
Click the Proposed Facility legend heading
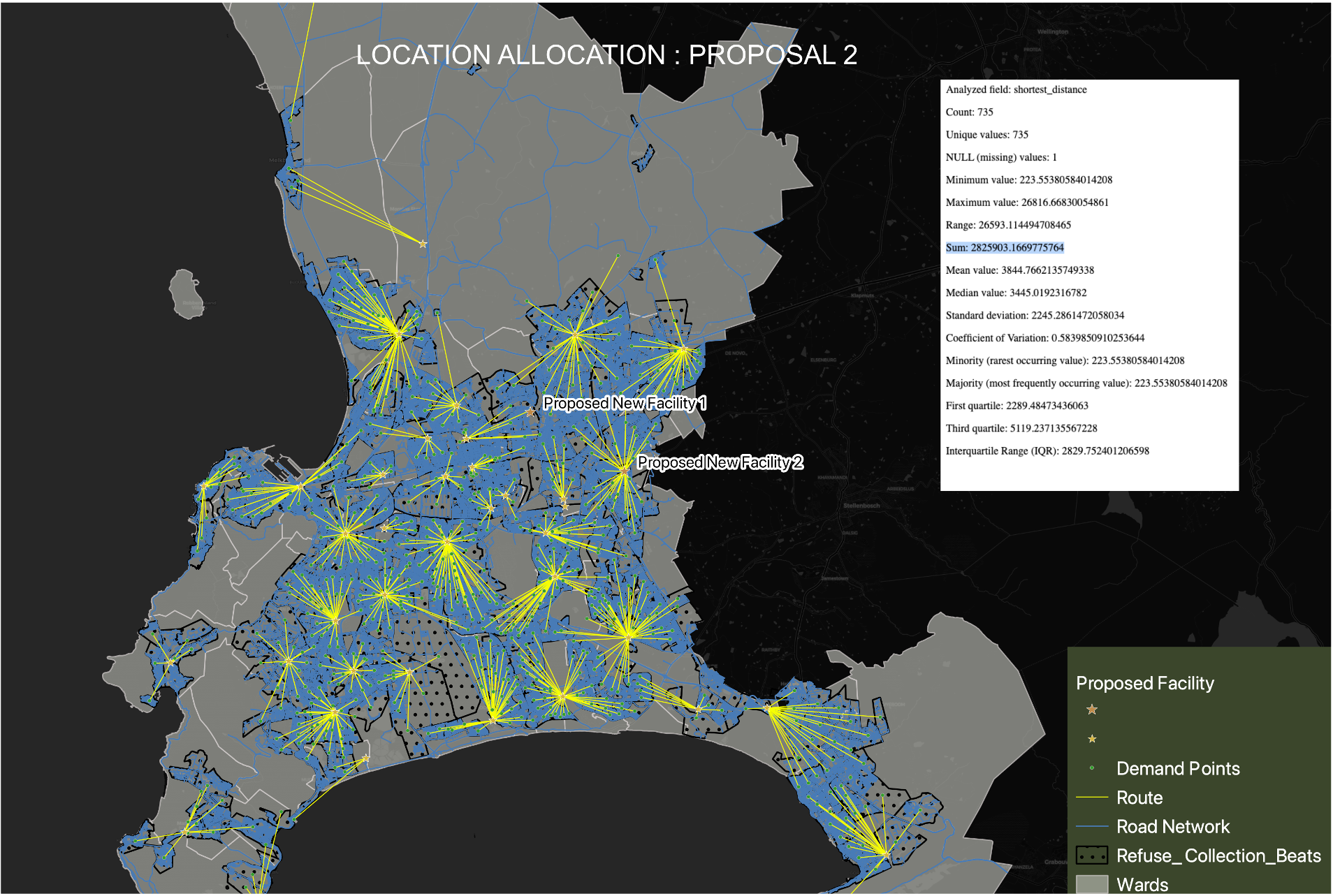coord(1144,683)
